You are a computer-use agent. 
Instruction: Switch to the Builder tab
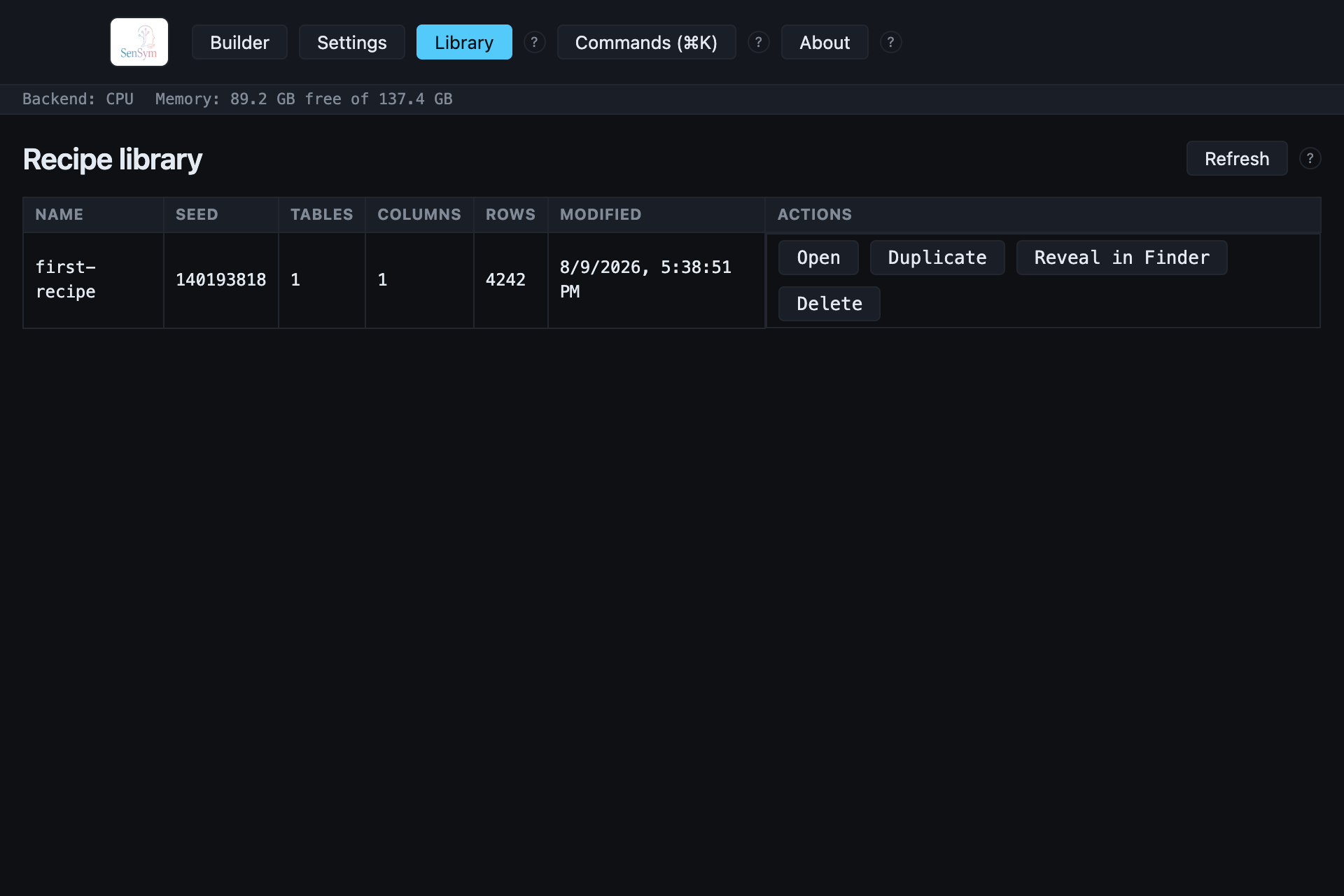(239, 42)
